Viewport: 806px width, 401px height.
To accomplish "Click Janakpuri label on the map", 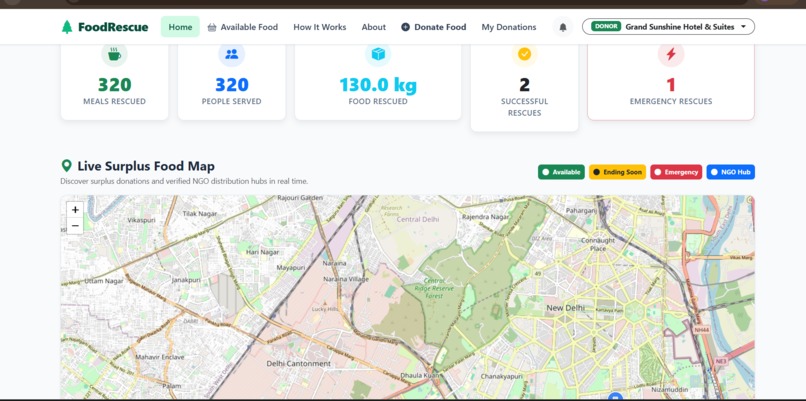I will (x=186, y=280).
